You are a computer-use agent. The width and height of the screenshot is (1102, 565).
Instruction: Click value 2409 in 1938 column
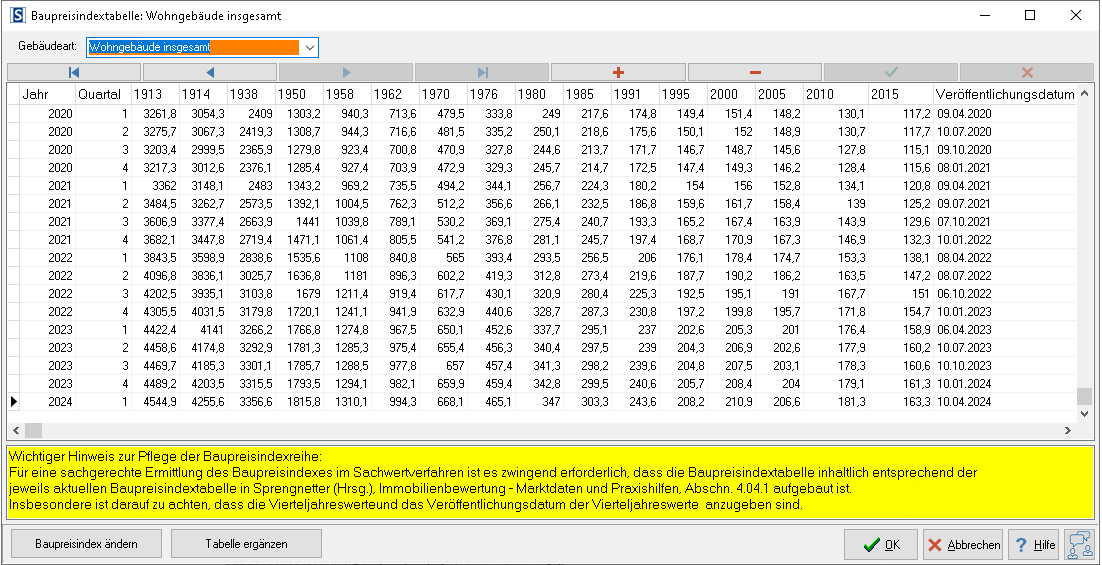pos(251,114)
